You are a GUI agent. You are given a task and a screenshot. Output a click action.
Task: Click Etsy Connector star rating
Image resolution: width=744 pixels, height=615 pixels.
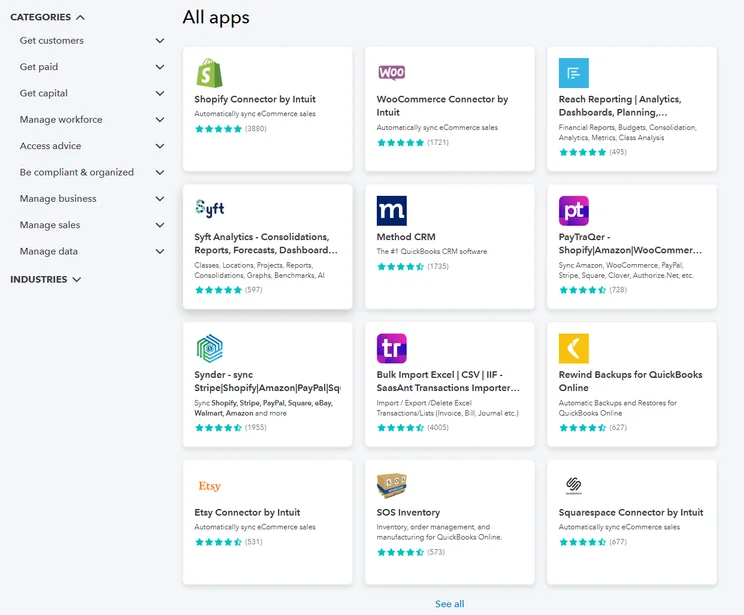[218, 542]
